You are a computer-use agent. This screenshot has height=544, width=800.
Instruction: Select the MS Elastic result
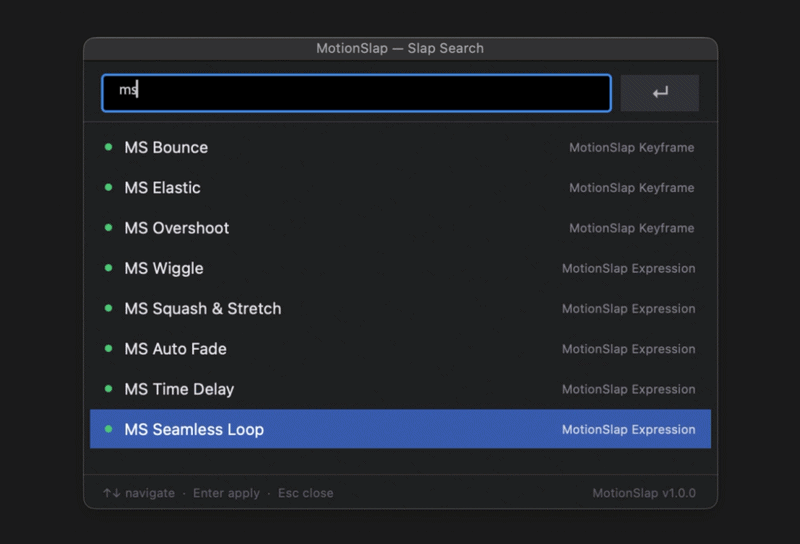tap(401, 188)
